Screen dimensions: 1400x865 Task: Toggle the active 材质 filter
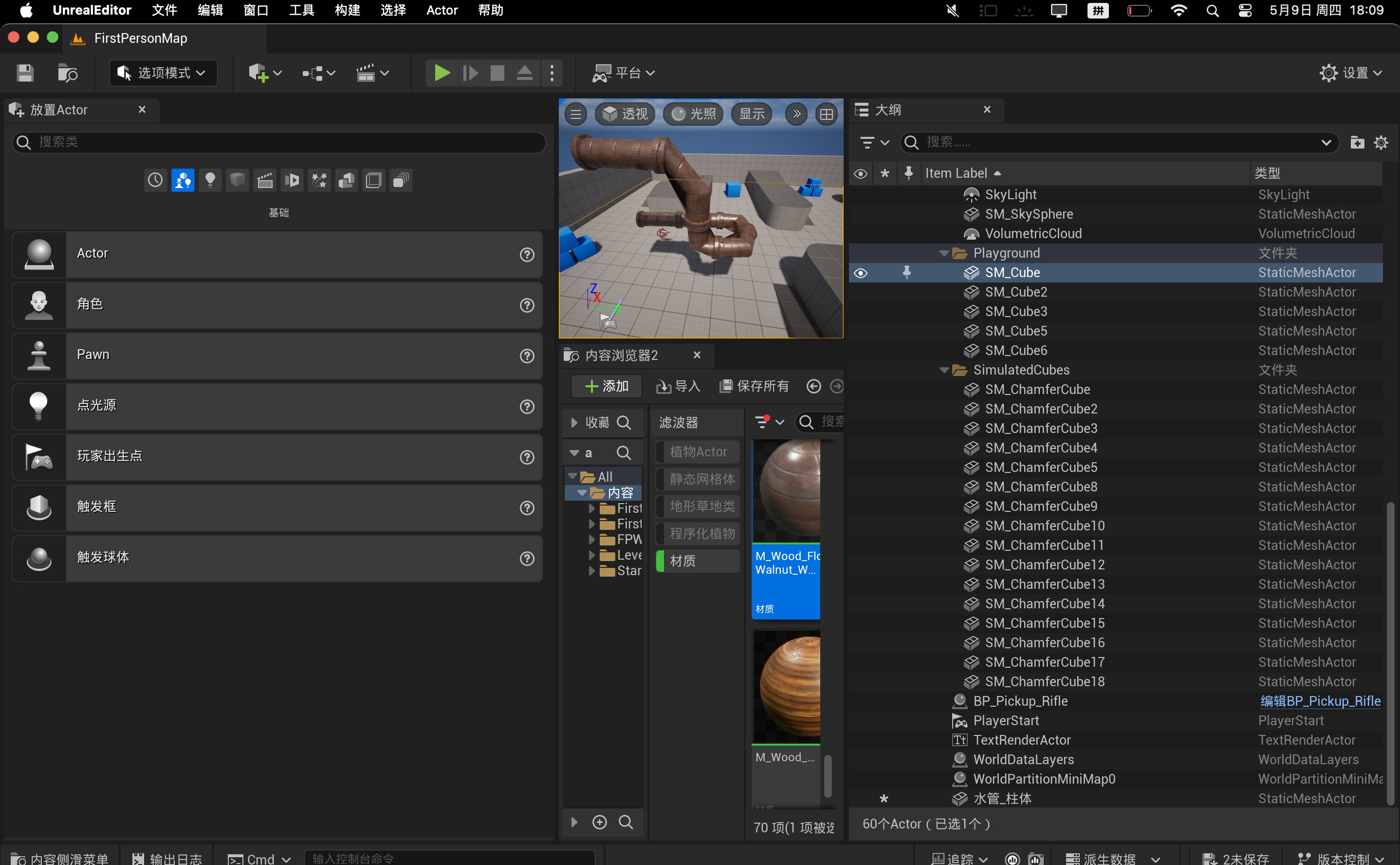coord(698,561)
